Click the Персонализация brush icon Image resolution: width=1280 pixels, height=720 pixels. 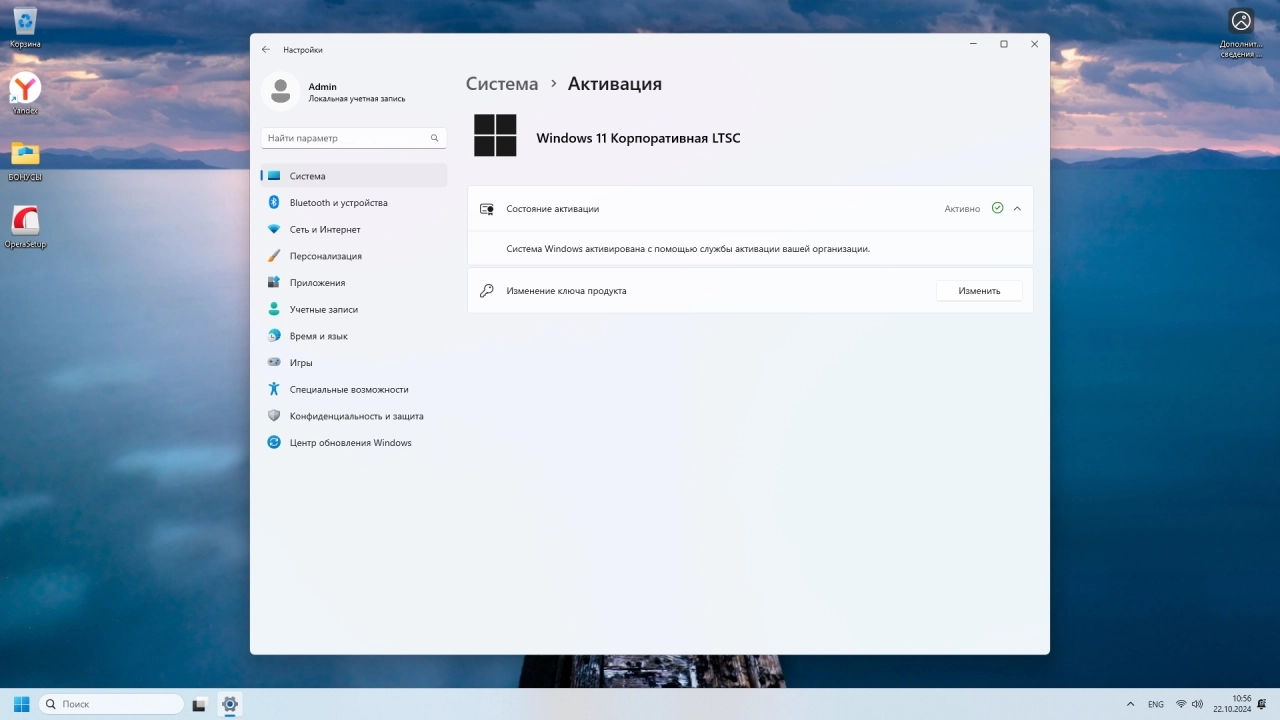274,256
